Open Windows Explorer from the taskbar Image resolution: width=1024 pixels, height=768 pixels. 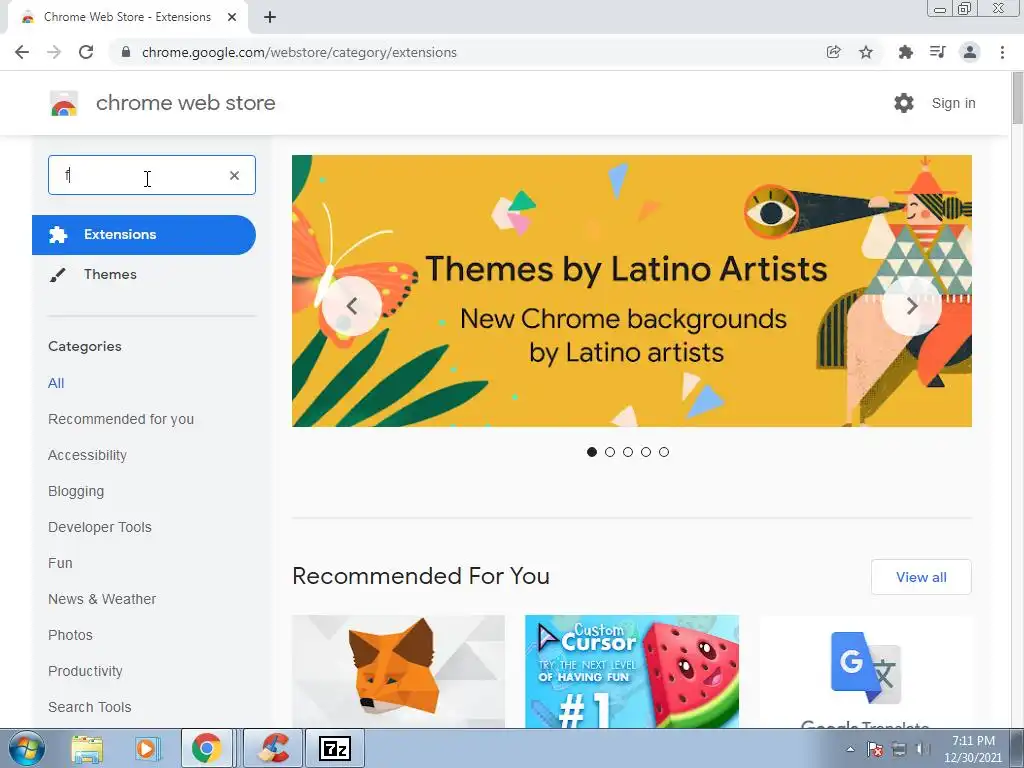(87, 748)
